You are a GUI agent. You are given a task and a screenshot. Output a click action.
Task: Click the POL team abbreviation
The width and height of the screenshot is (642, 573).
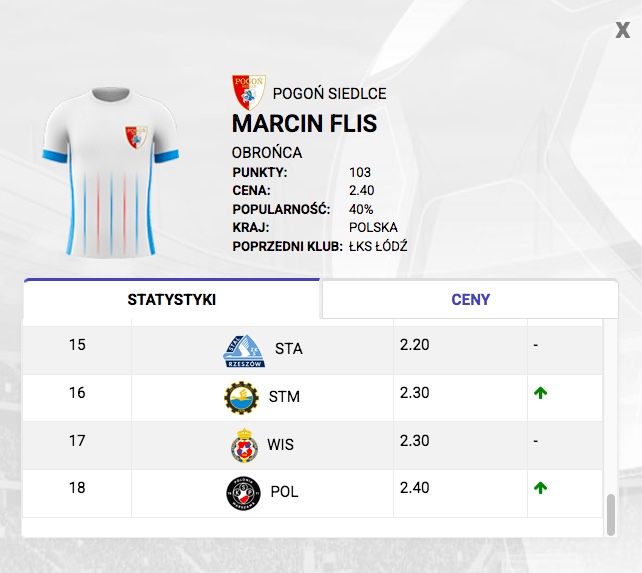point(284,492)
